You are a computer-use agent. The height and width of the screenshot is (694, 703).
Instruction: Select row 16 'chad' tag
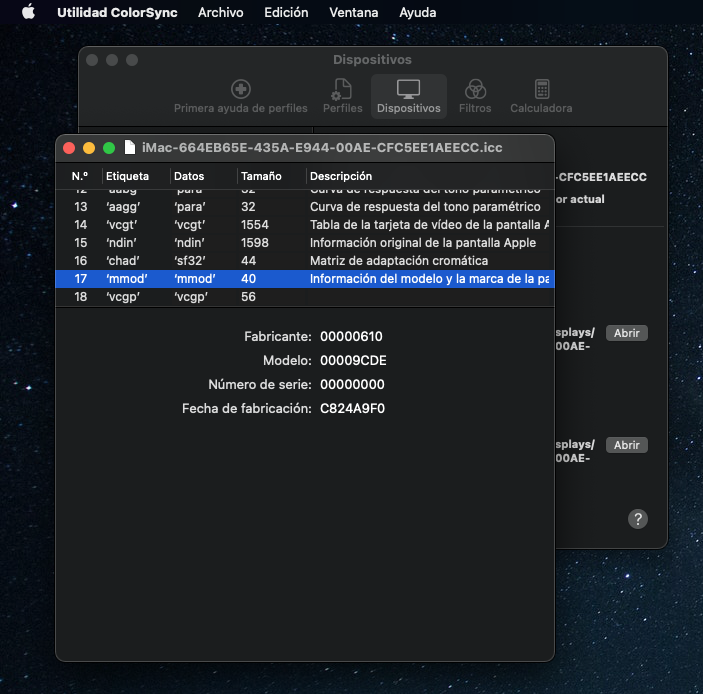[x=305, y=260]
